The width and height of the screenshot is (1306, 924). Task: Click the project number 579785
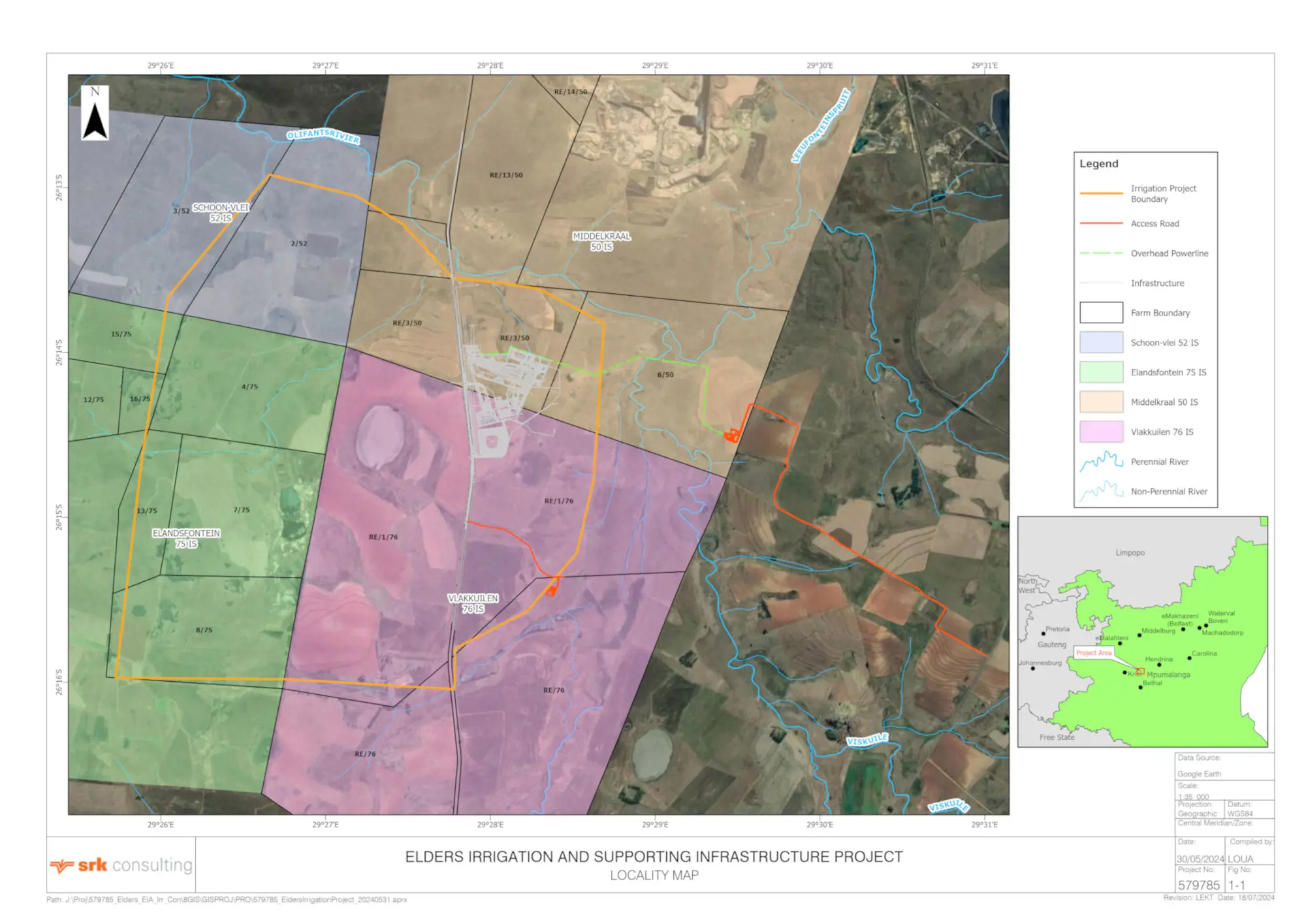(x=1198, y=885)
